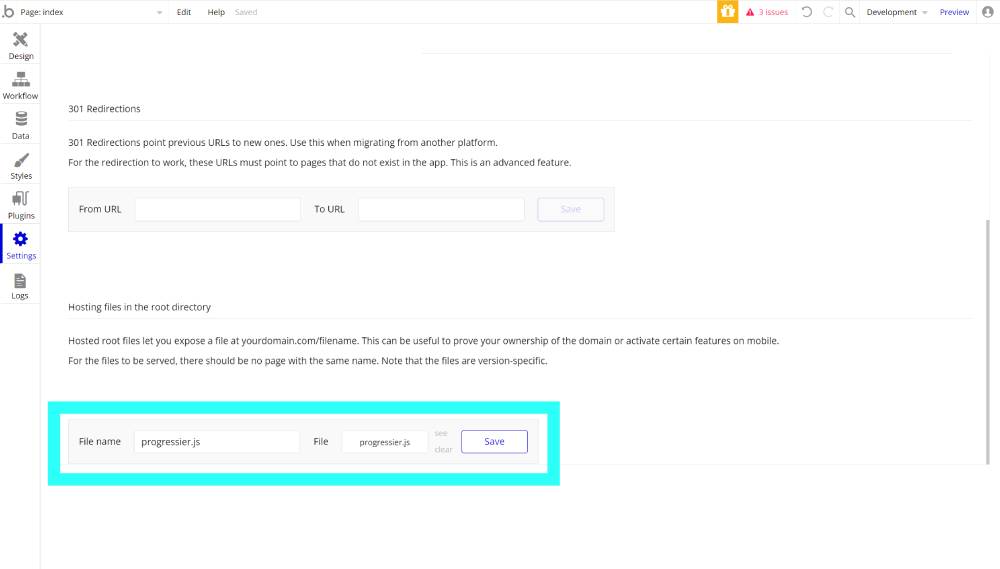The height and width of the screenshot is (569, 1000).
Task: Open the Design tab in sidebar
Action: pyautogui.click(x=20, y=45)
